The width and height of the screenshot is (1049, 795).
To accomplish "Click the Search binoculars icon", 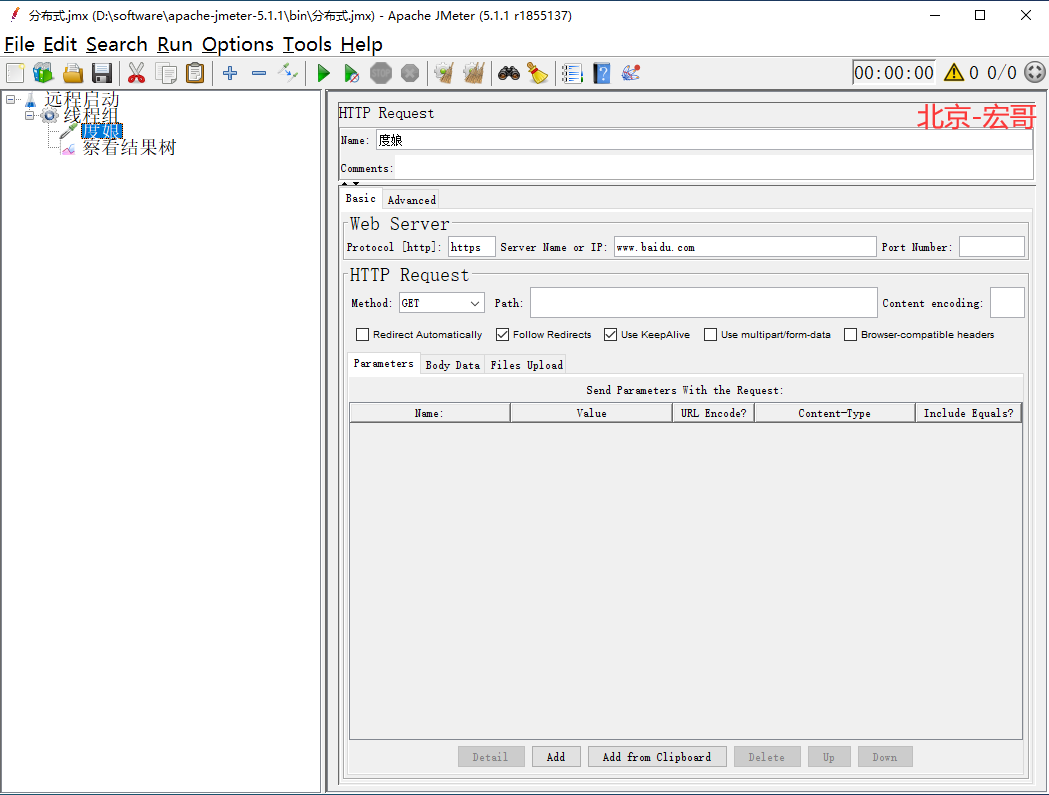I will pos(508,73).
